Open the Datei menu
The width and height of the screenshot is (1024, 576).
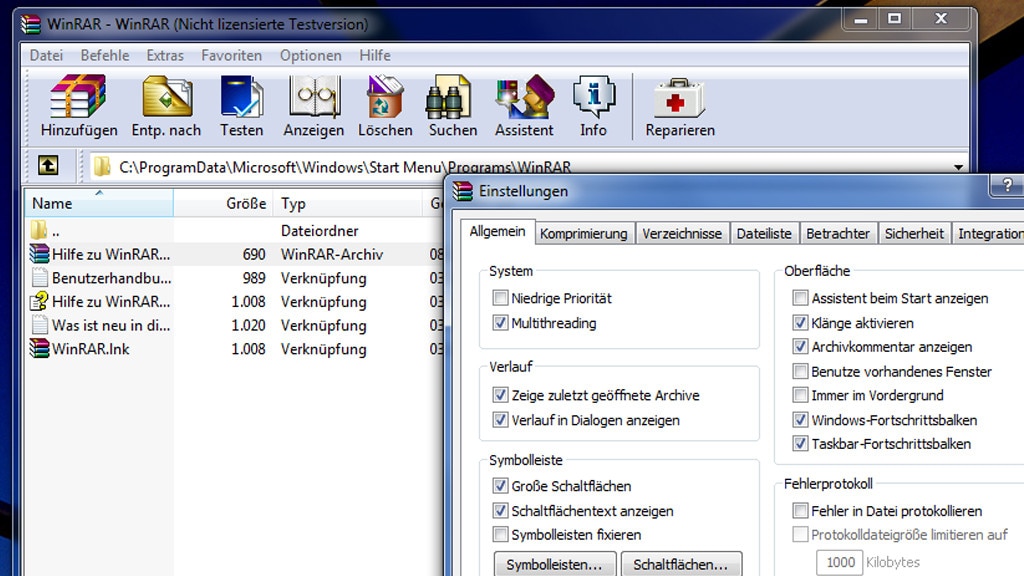(x=46, y=56)
